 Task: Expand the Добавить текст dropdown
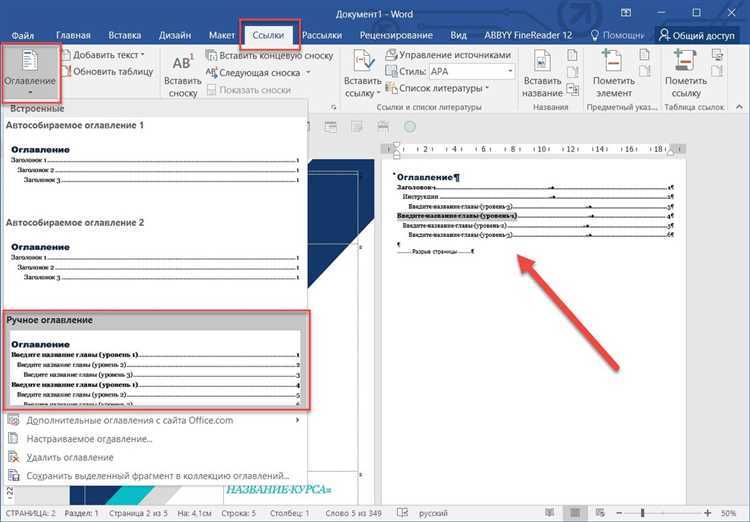[x=143, y=55]
